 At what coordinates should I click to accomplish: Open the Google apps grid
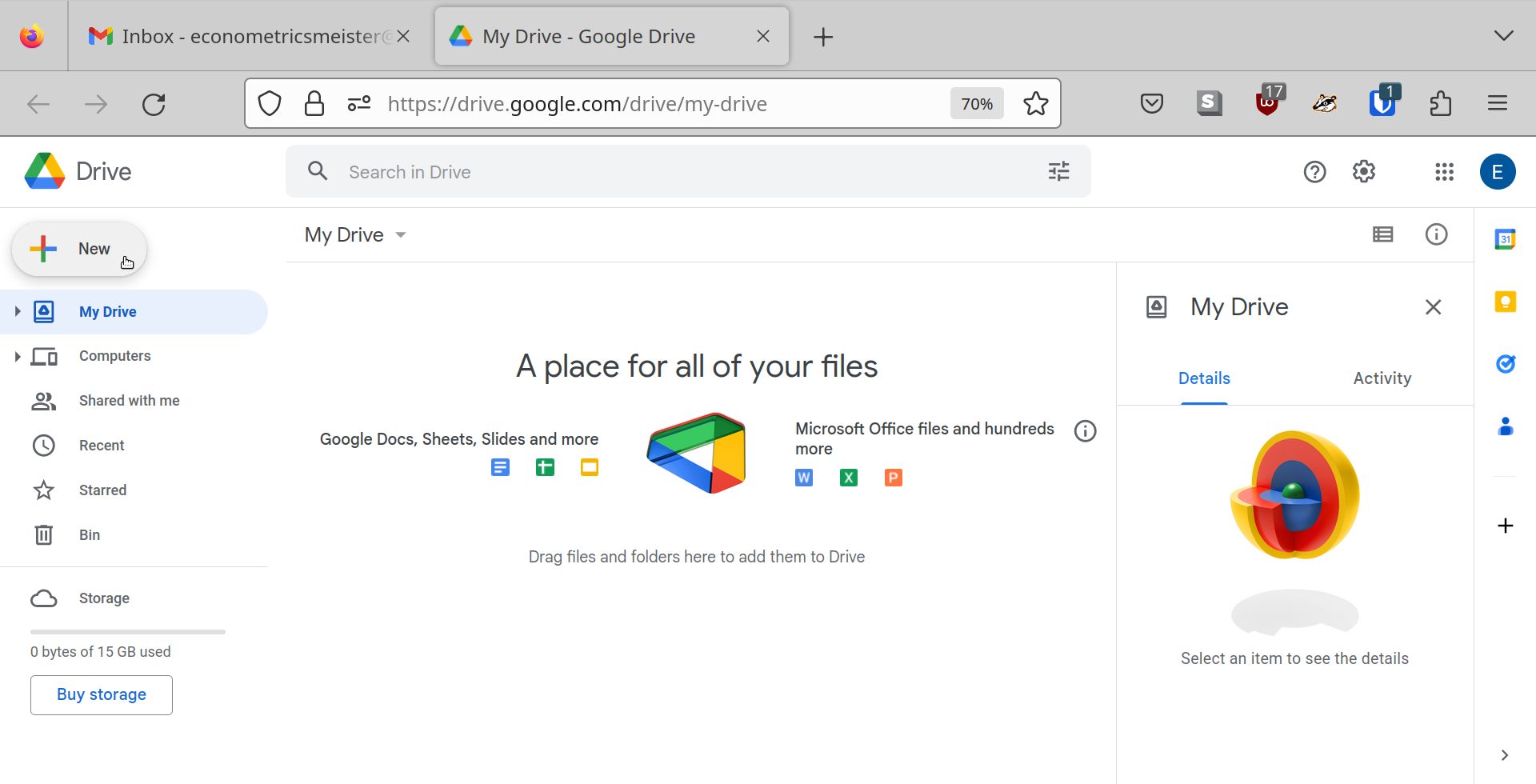click(1444, 172)
